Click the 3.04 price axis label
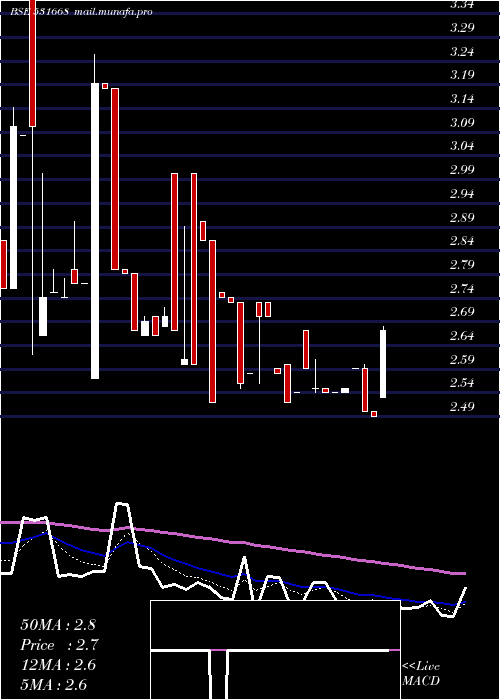This screenshot has height=700, width=500. tap(462, 146)
